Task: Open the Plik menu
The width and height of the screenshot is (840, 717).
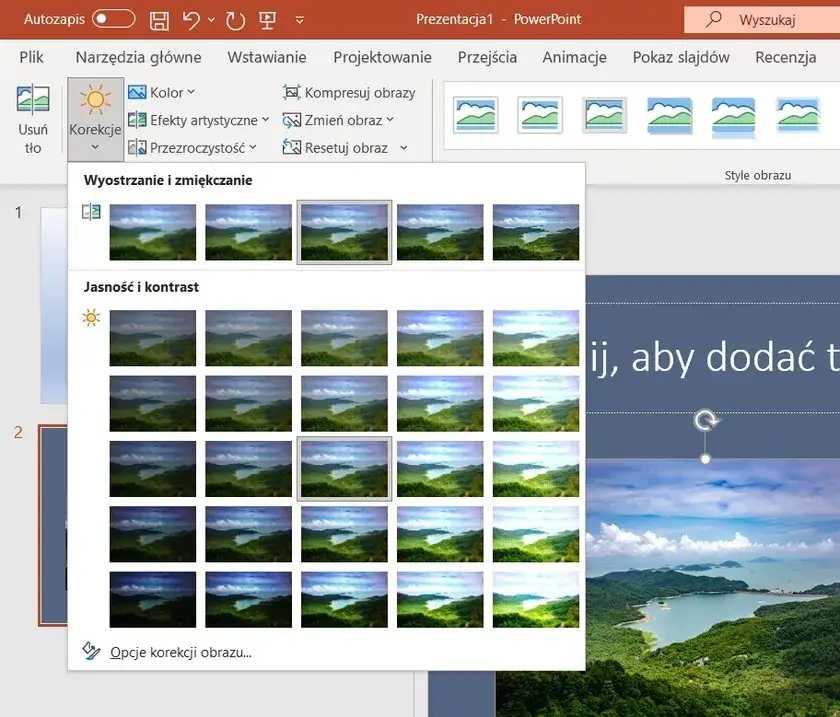Action: click(31, 57)
